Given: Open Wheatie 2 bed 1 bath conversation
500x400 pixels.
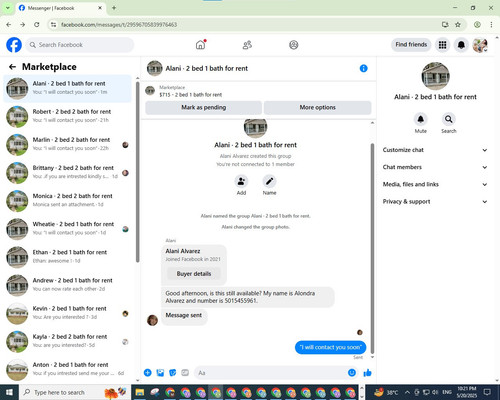Looking at the screenshot, I should point(68,228).
